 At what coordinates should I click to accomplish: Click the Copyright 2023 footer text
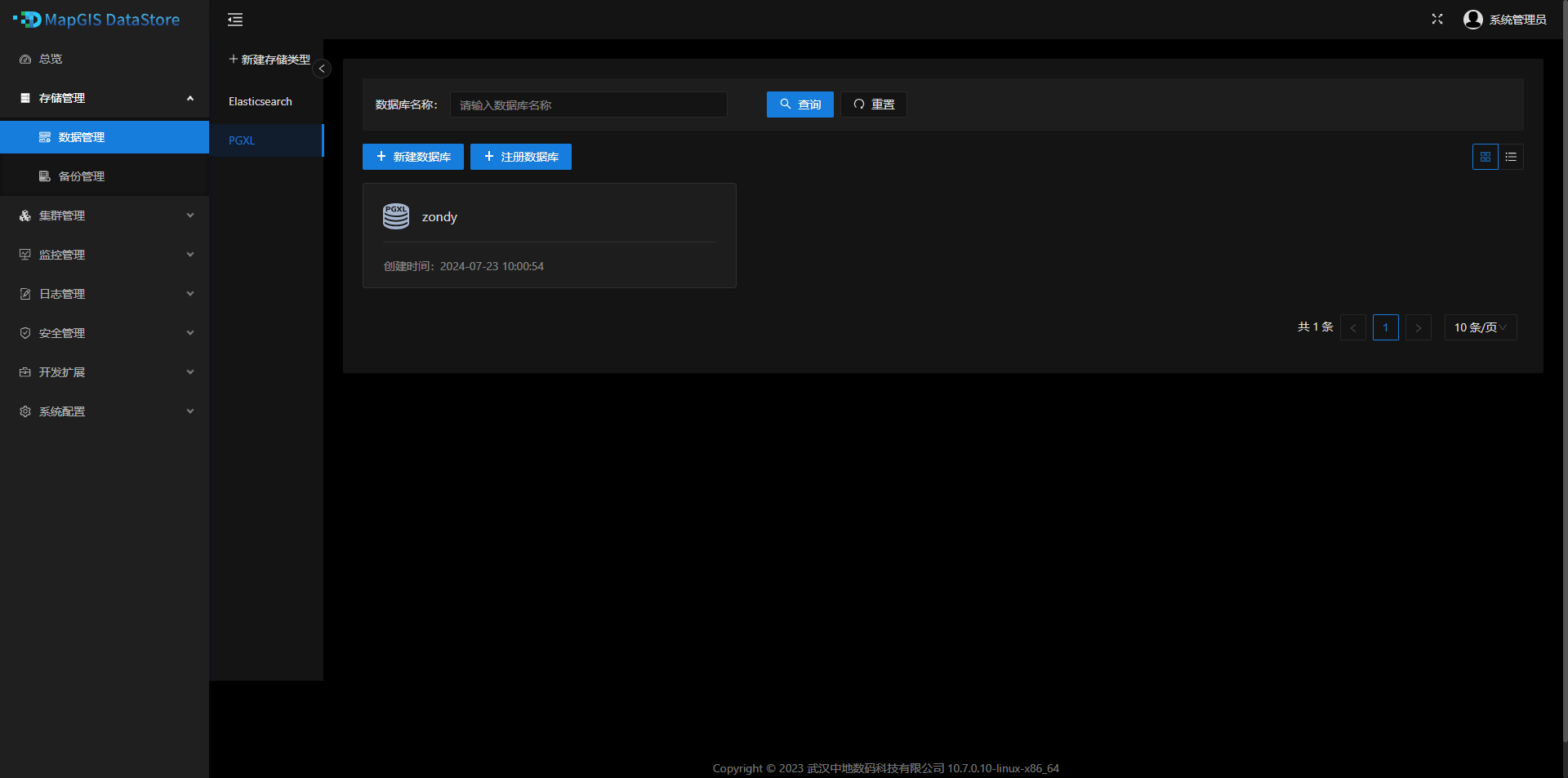pos(886,768)
